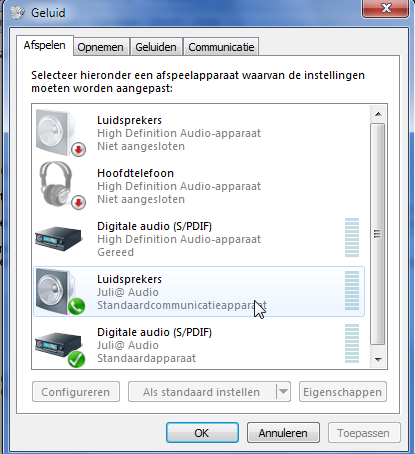This screenshot has height=454, width=415.
Task: Click green phone badge on Juli@ Luidsprekers
Action: tap(76, 307)
